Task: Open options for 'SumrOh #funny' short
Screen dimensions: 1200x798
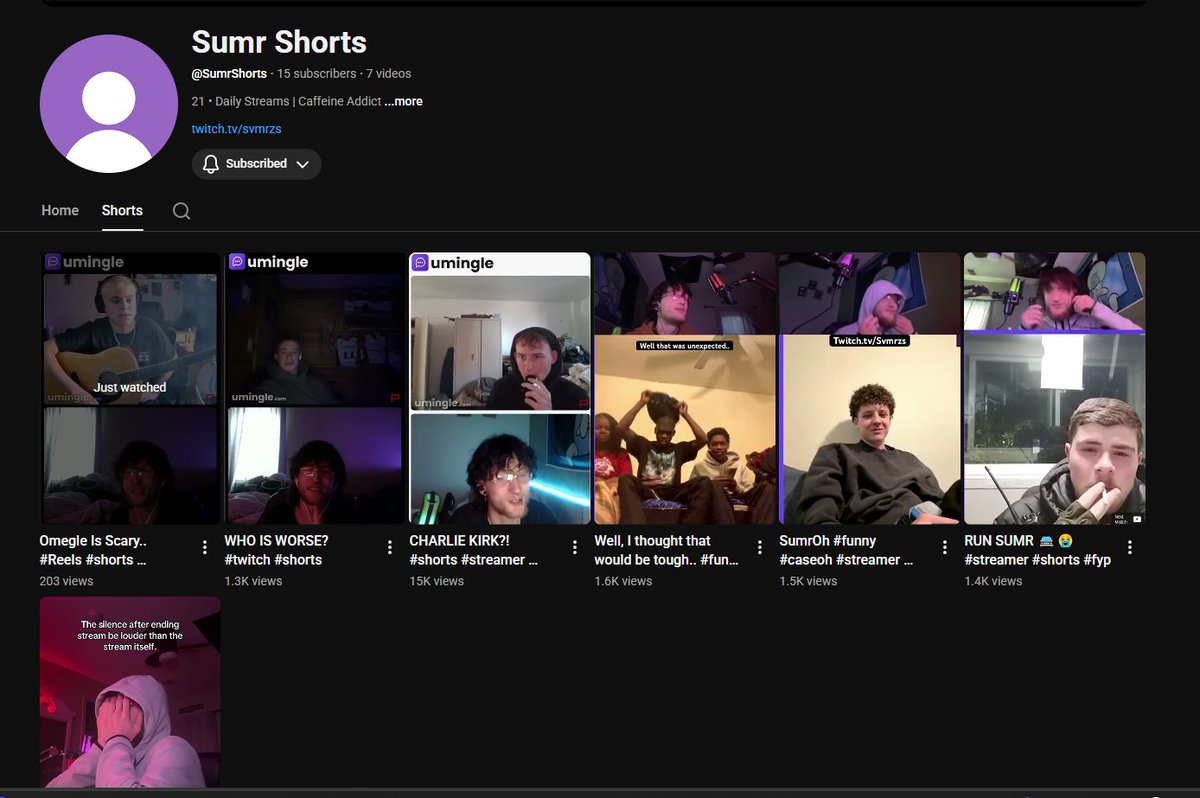Action: [945, 547]
